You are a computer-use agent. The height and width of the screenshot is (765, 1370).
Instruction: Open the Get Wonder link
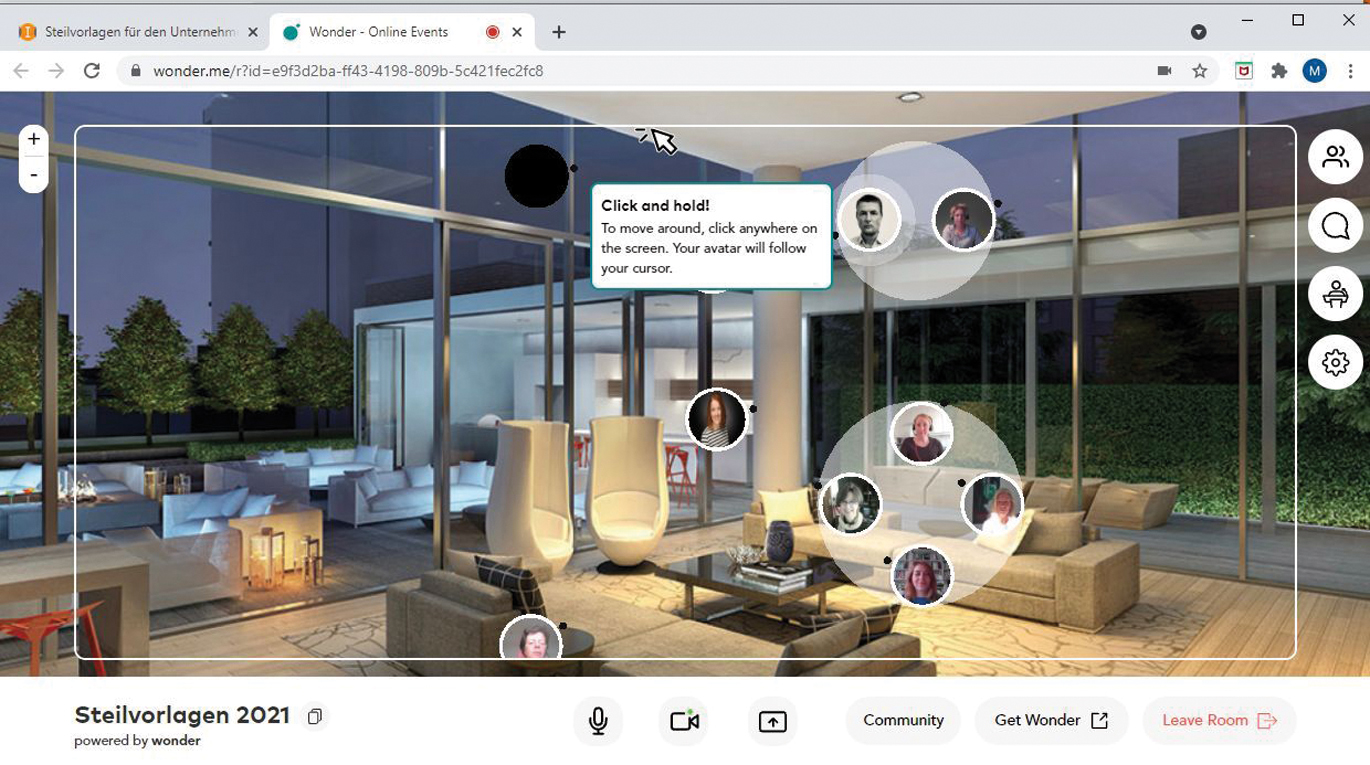click(x=1051, y=720)
